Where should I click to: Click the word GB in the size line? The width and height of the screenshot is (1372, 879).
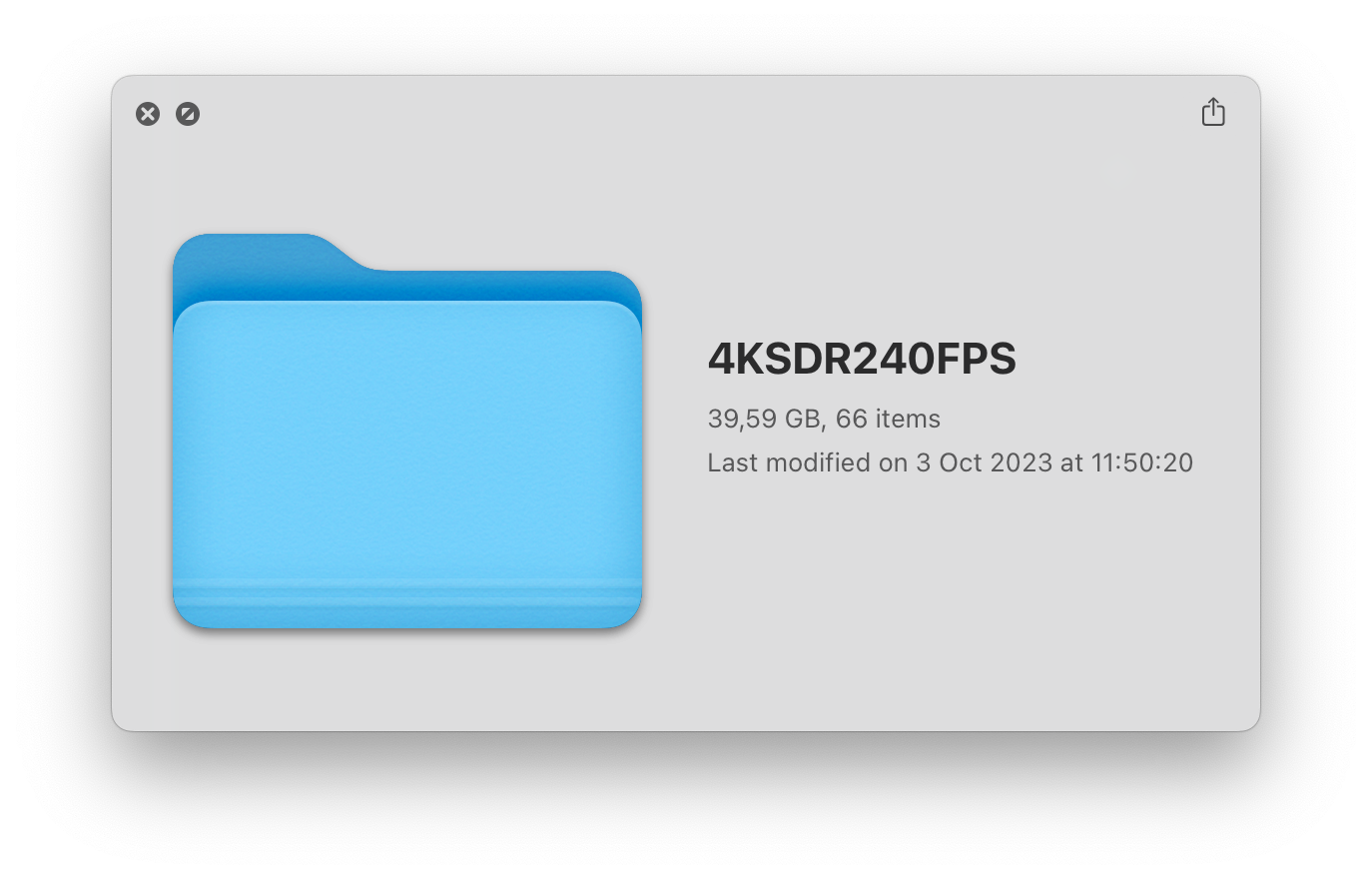[802, 419]
